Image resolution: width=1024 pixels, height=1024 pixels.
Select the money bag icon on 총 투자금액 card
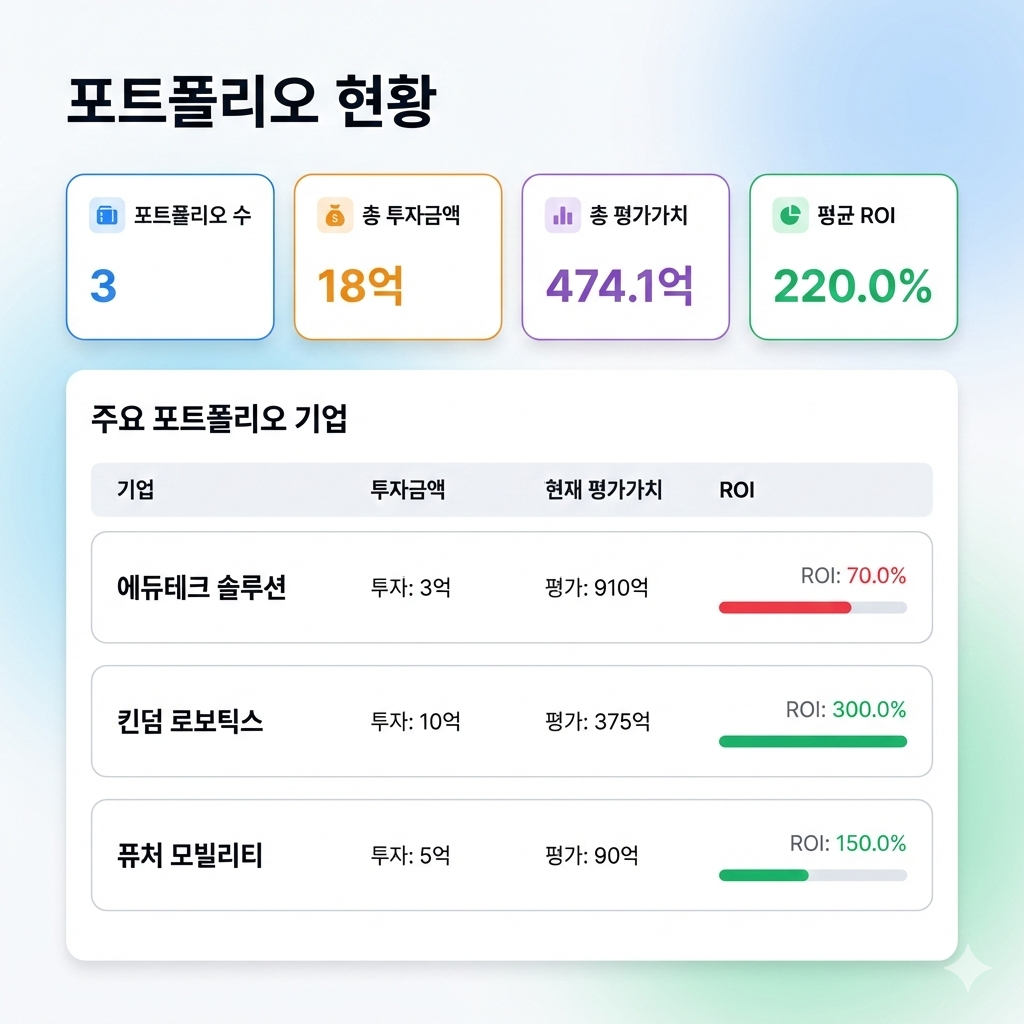[x=335, y=213]
